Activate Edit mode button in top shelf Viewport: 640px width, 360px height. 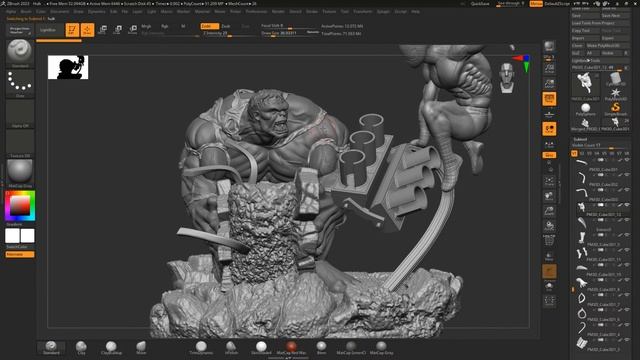(x=72, y=30)
